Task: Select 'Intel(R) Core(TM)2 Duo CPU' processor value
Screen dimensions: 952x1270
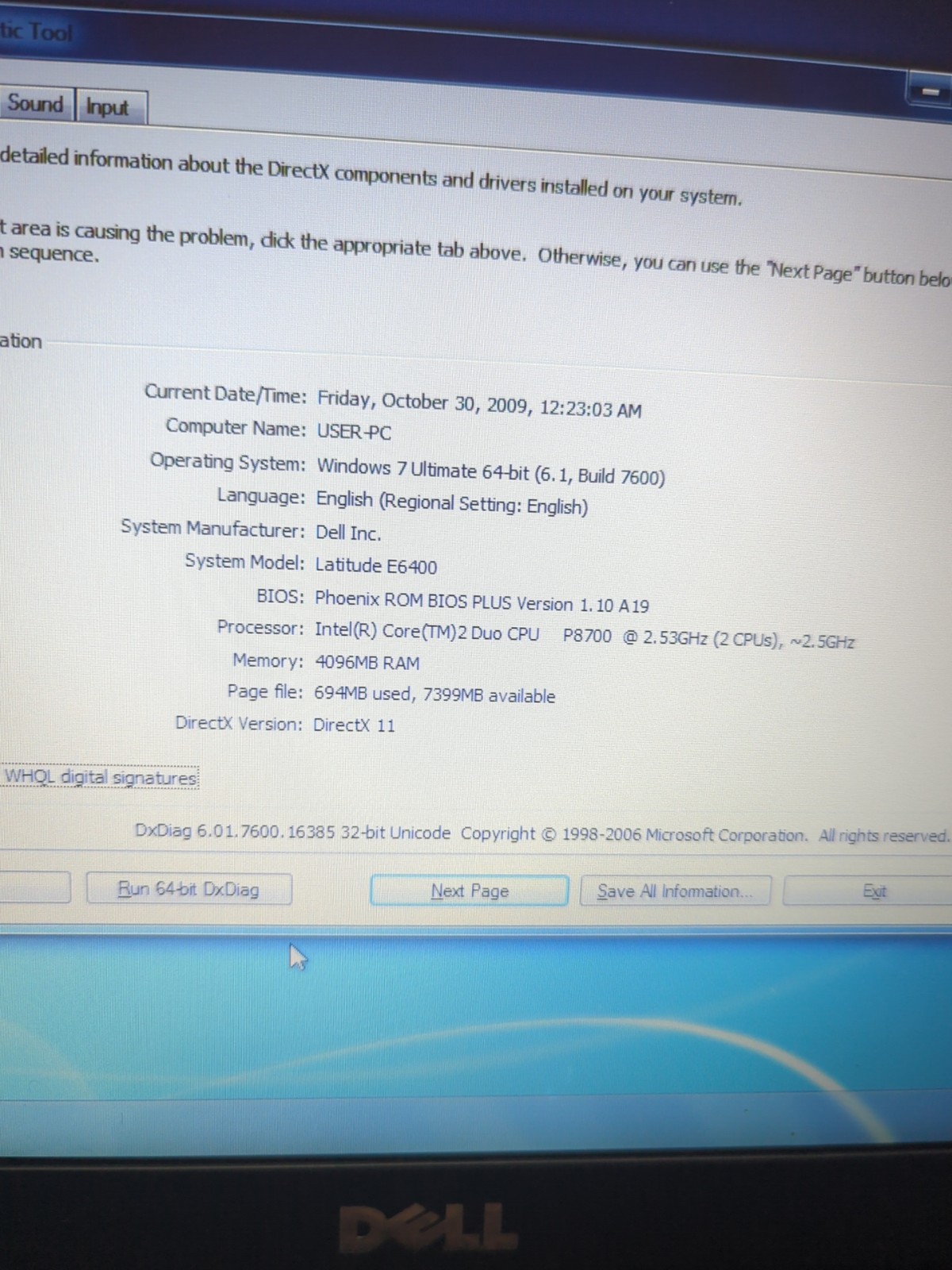Action: point(585,636)
